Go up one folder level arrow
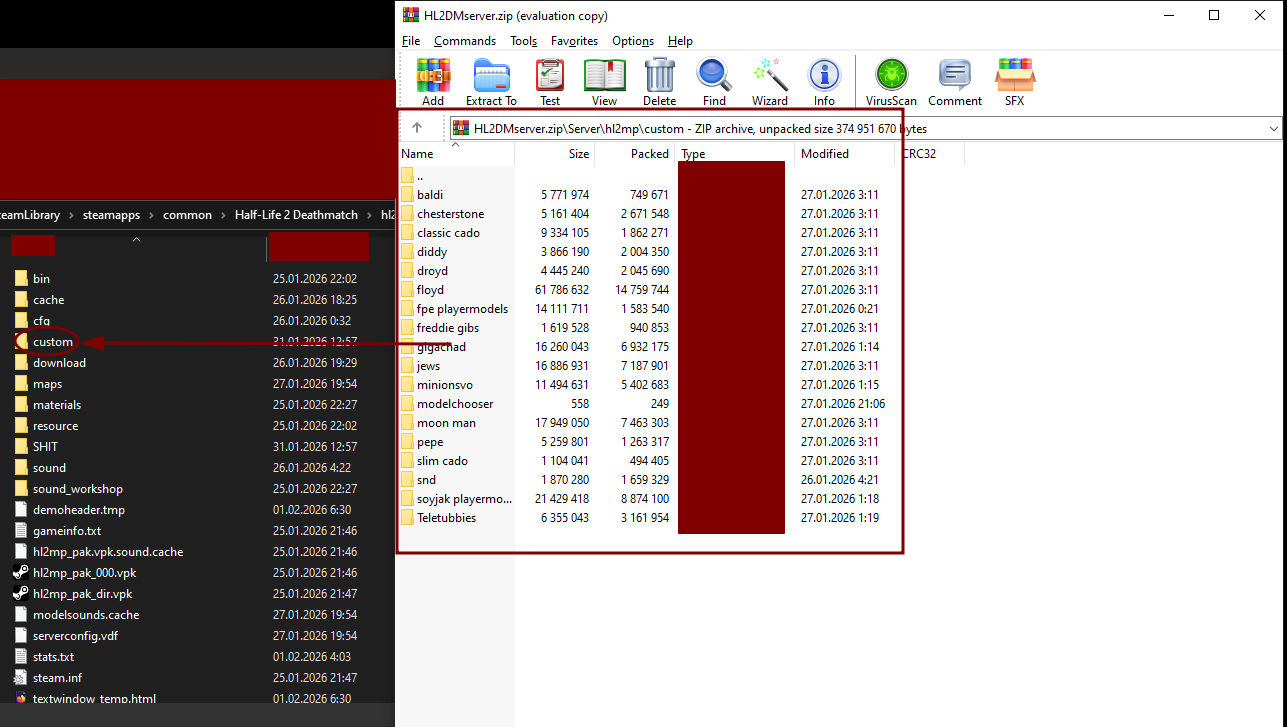The height and width of the screenshot is (727, 1287). point(417,128)
